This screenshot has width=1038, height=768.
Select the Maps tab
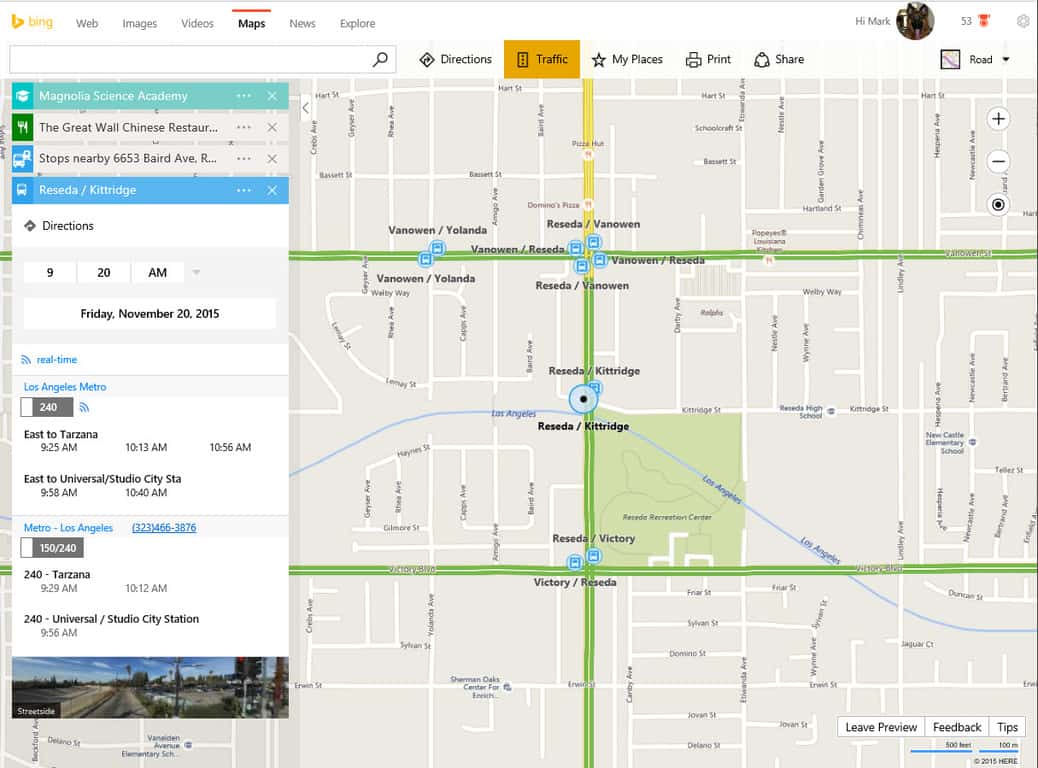click(252, 23)
